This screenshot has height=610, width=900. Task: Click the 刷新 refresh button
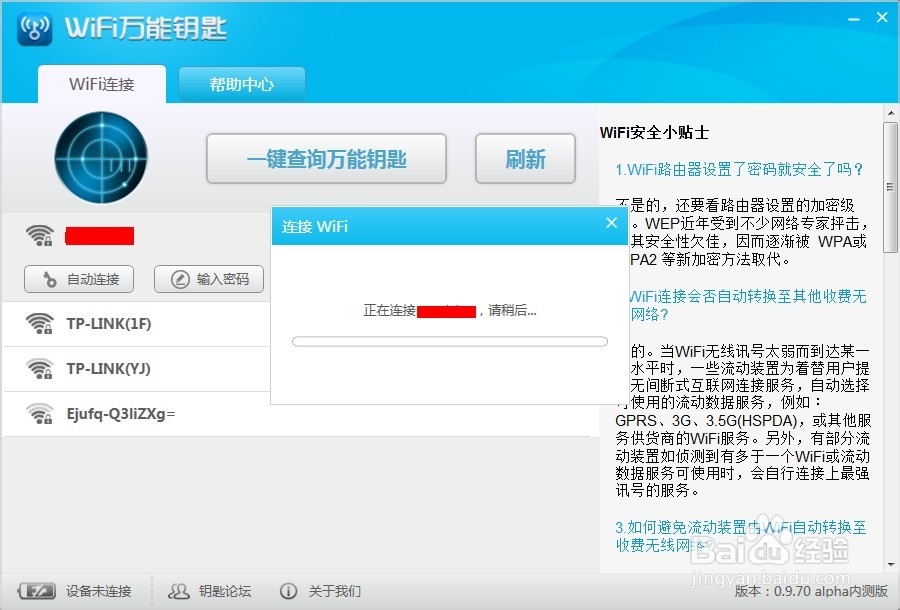pyautogui.click(x=525, y=159)
